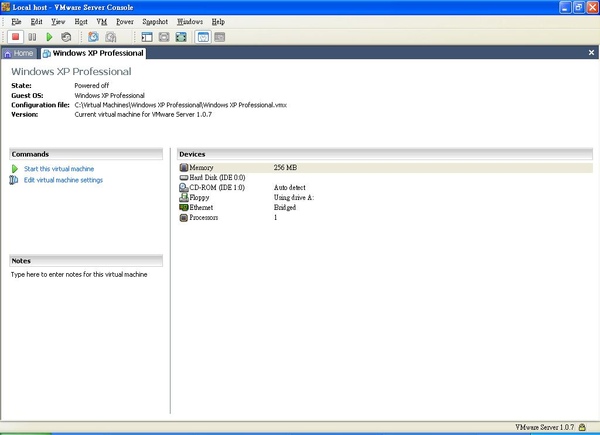This screenshot has height=435, width=600.
Task: Close the current tab with the X
Action: tap(591, 52)
